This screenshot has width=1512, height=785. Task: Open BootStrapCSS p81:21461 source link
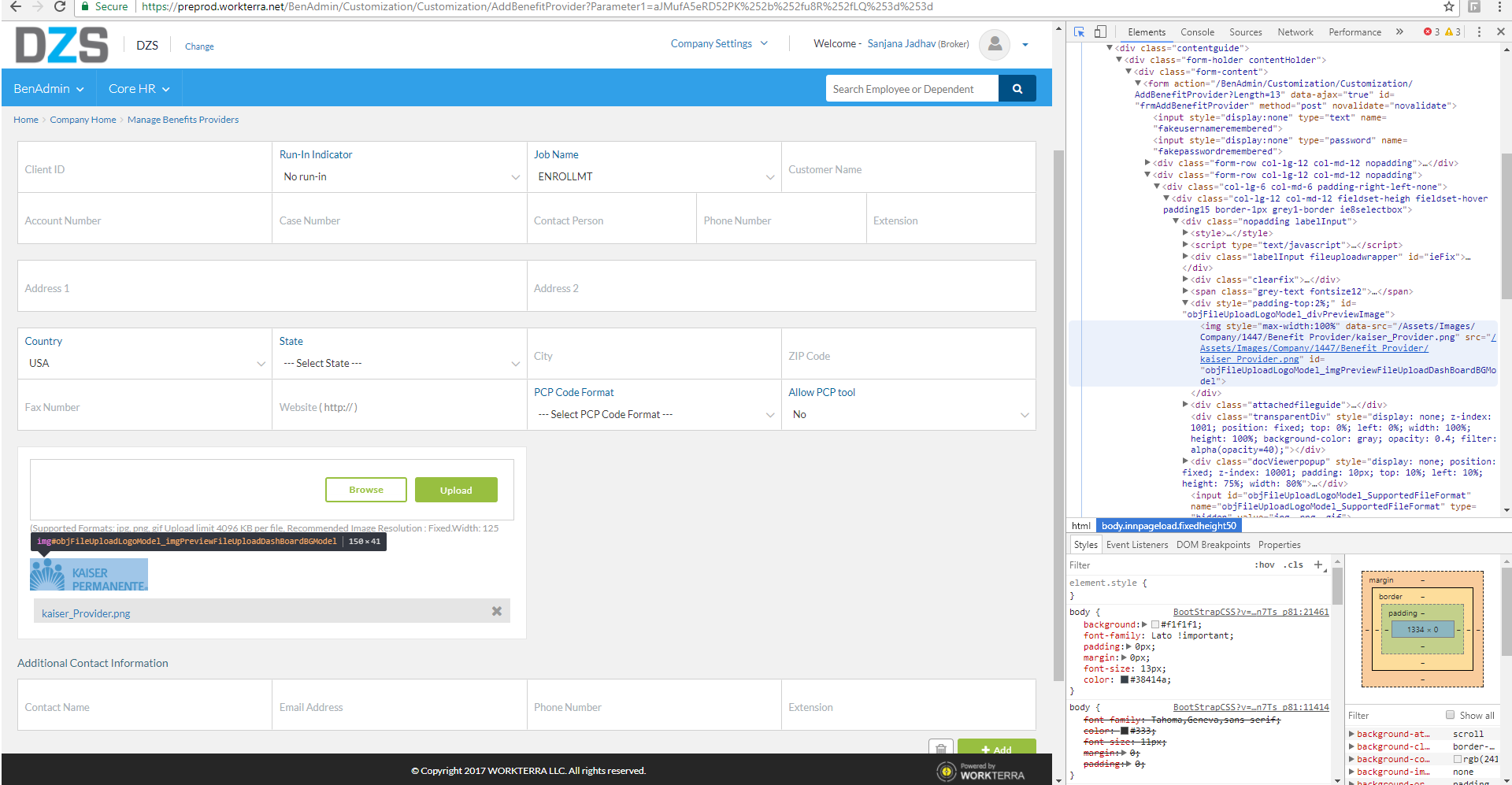(x=1251, y=612)
